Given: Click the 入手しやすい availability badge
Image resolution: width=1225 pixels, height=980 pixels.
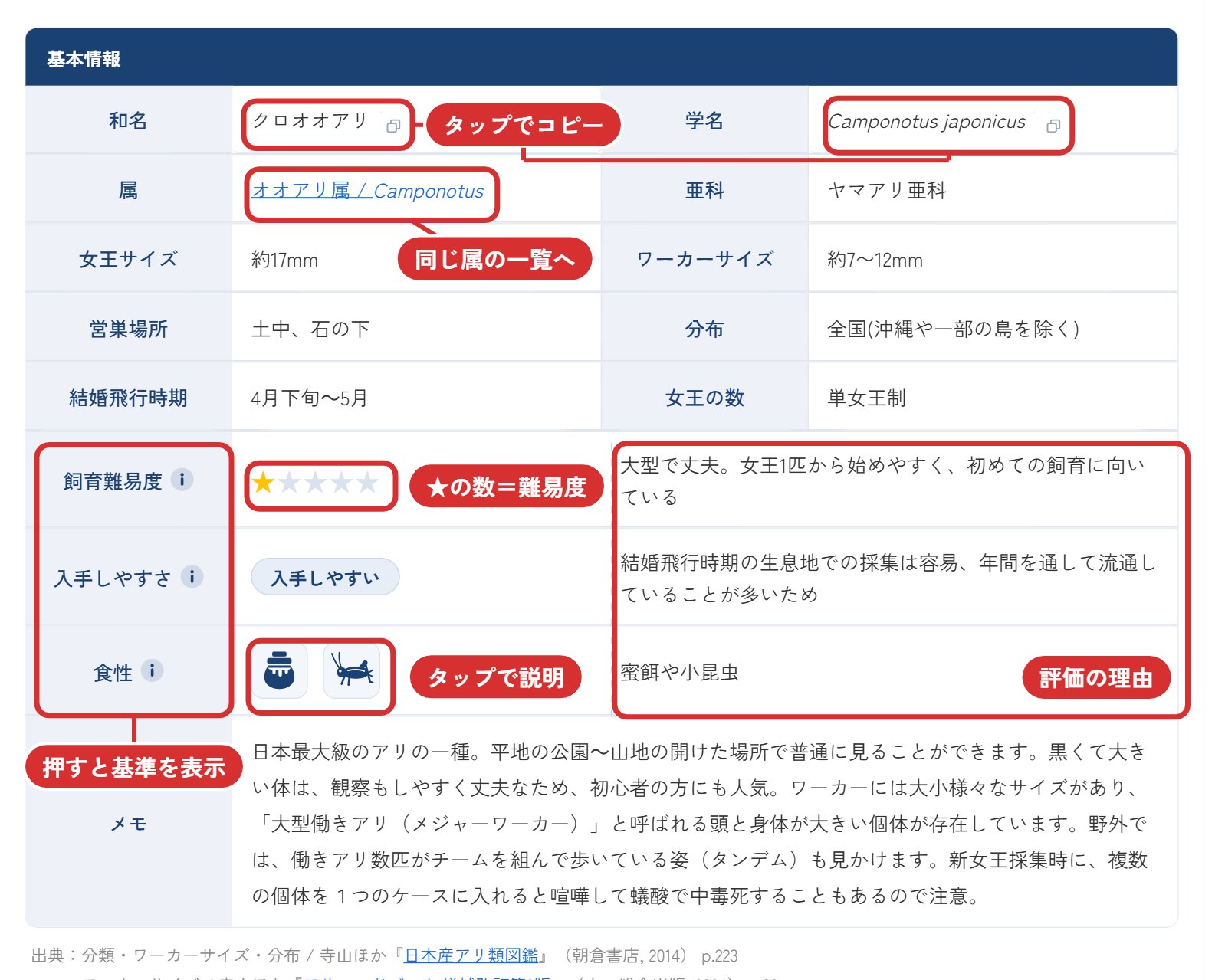Looking at the screenshot, I should coord(325,577).
